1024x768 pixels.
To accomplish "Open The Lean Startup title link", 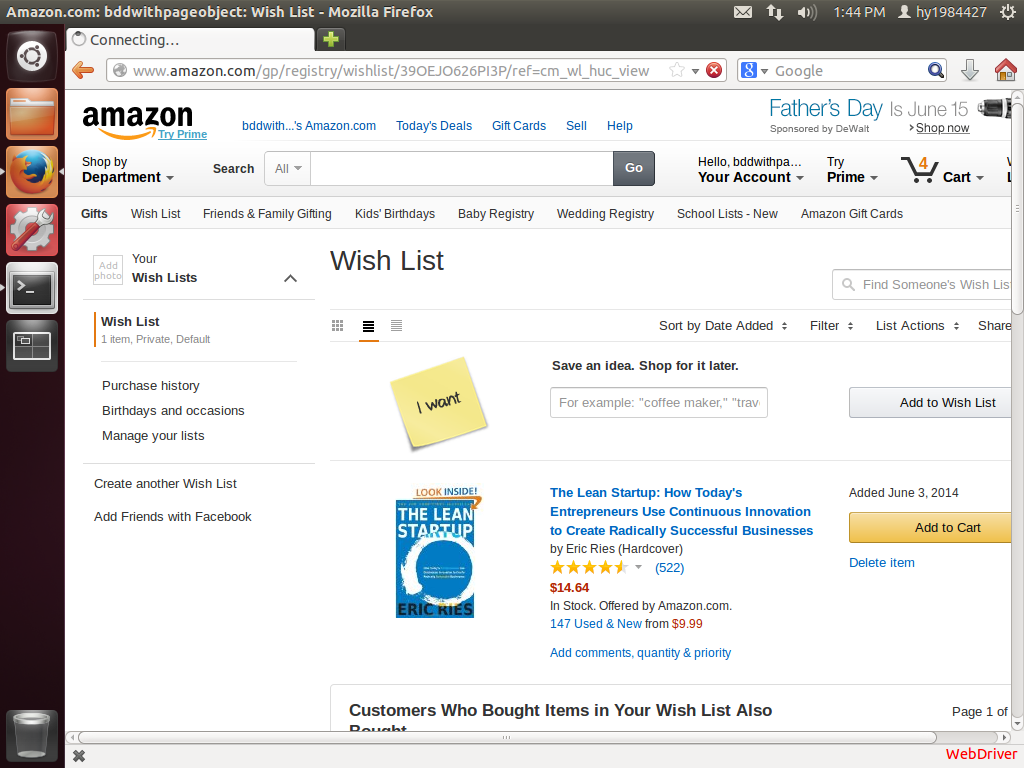I will click(681, 511).
